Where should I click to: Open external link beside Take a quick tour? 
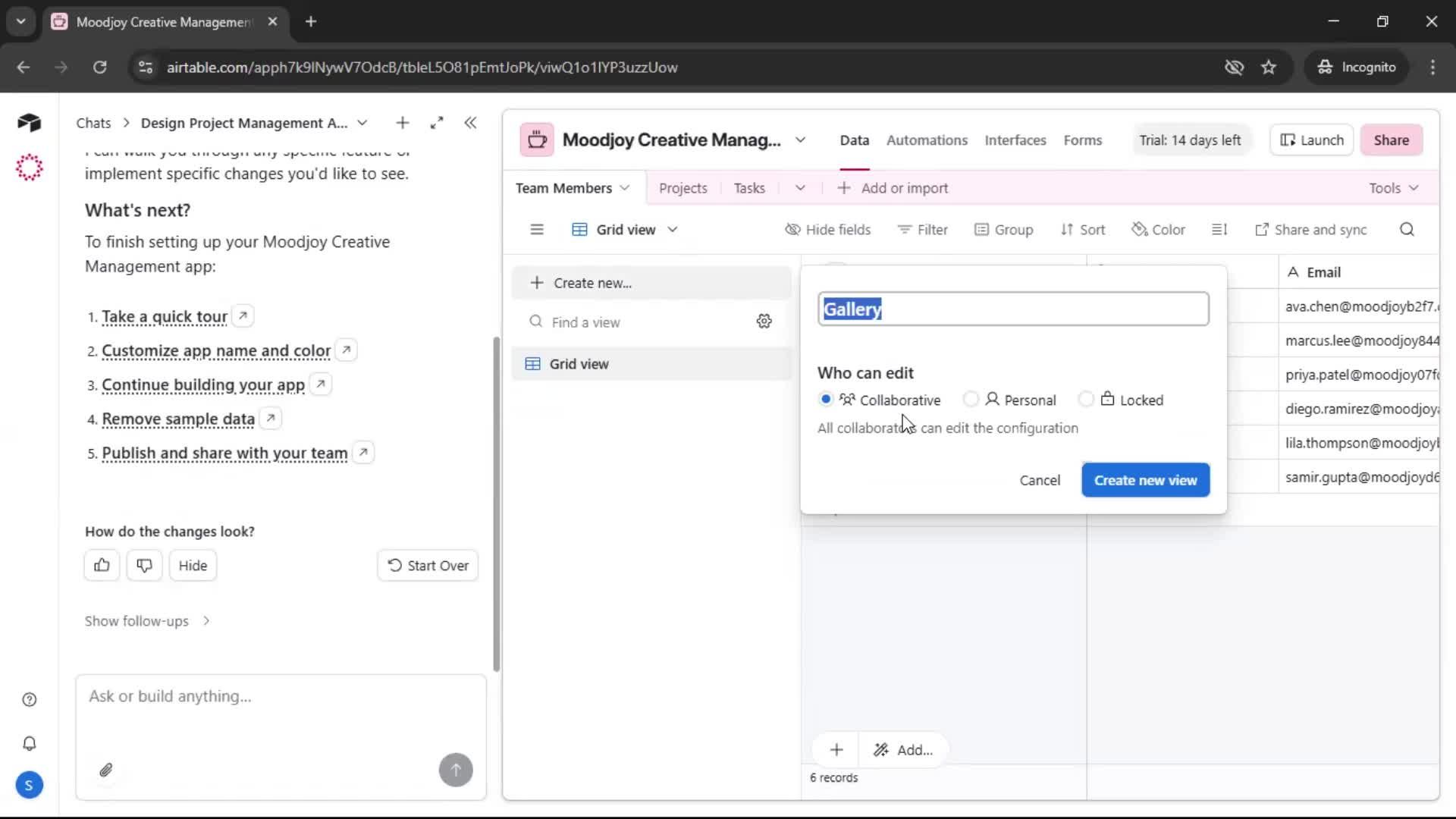243,315
